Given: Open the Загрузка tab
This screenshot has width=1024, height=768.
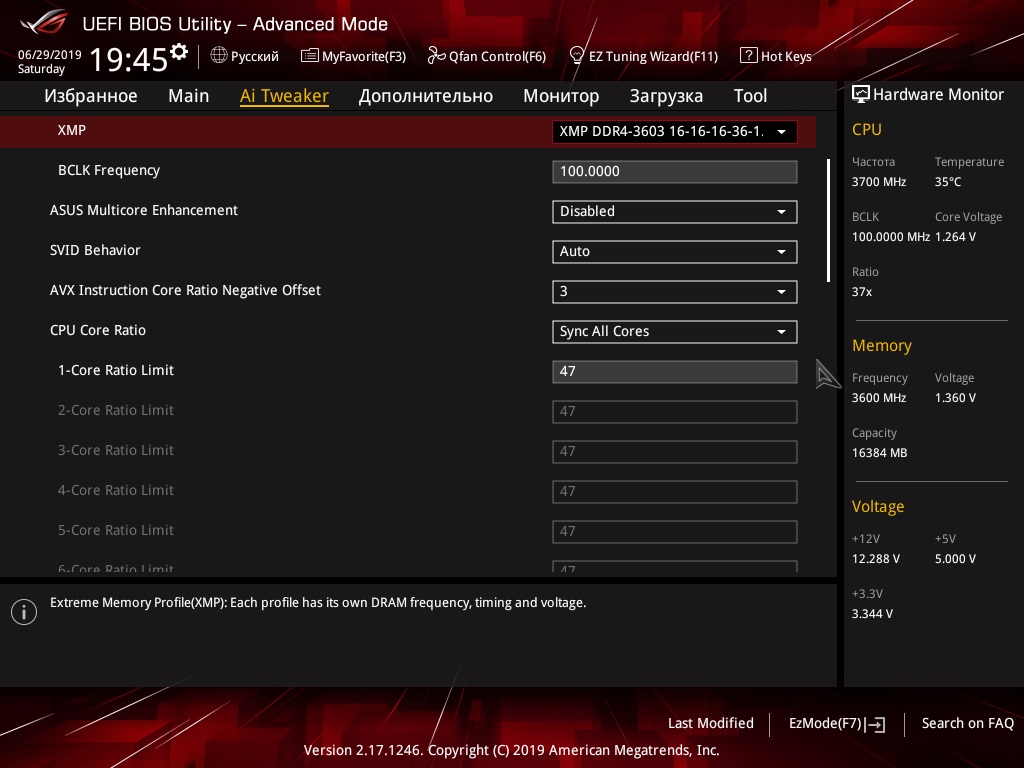Looking at the screenshot, I should [666, 96].
